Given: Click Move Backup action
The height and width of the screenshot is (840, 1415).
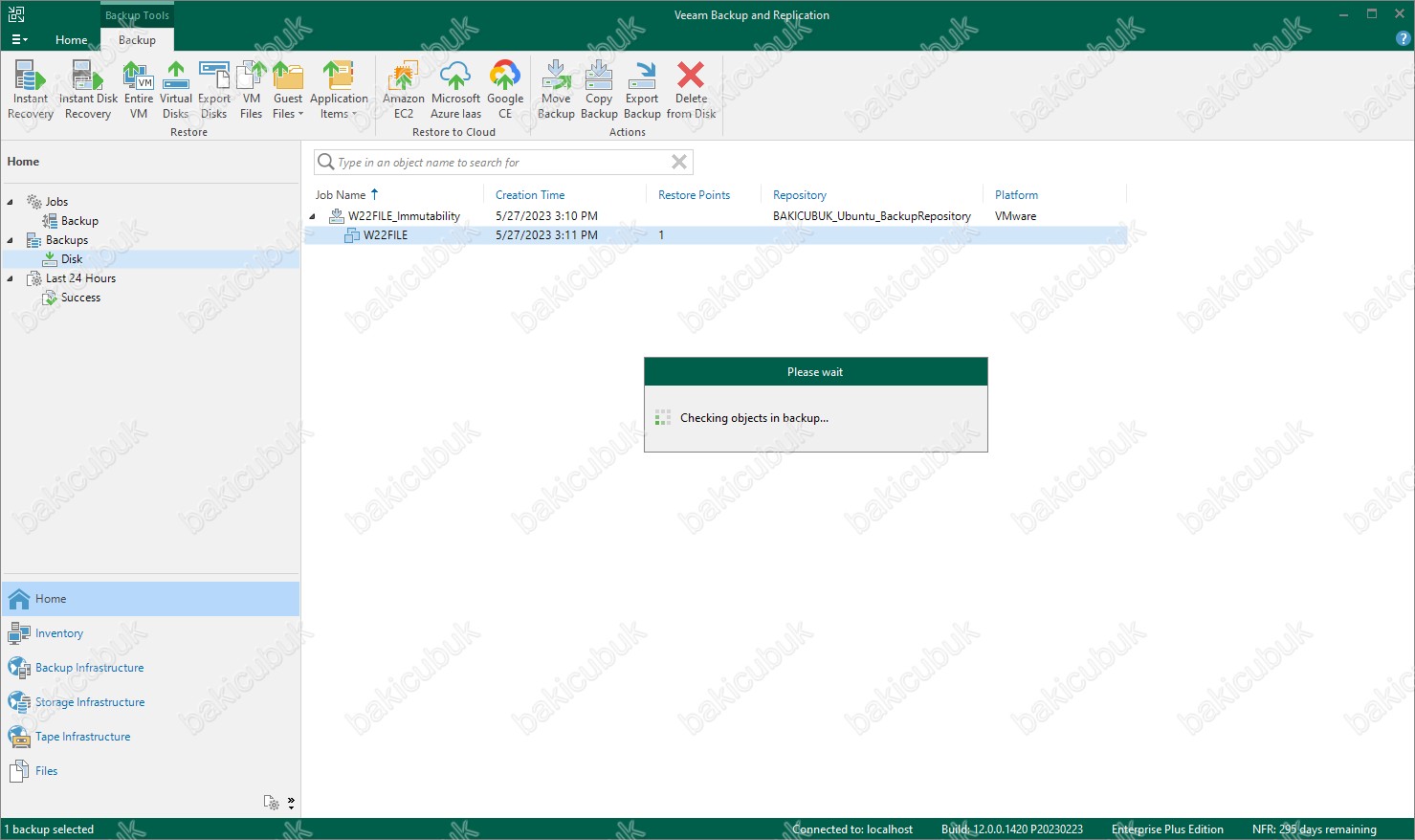Looking at the screenshot, I should [556, 90].
